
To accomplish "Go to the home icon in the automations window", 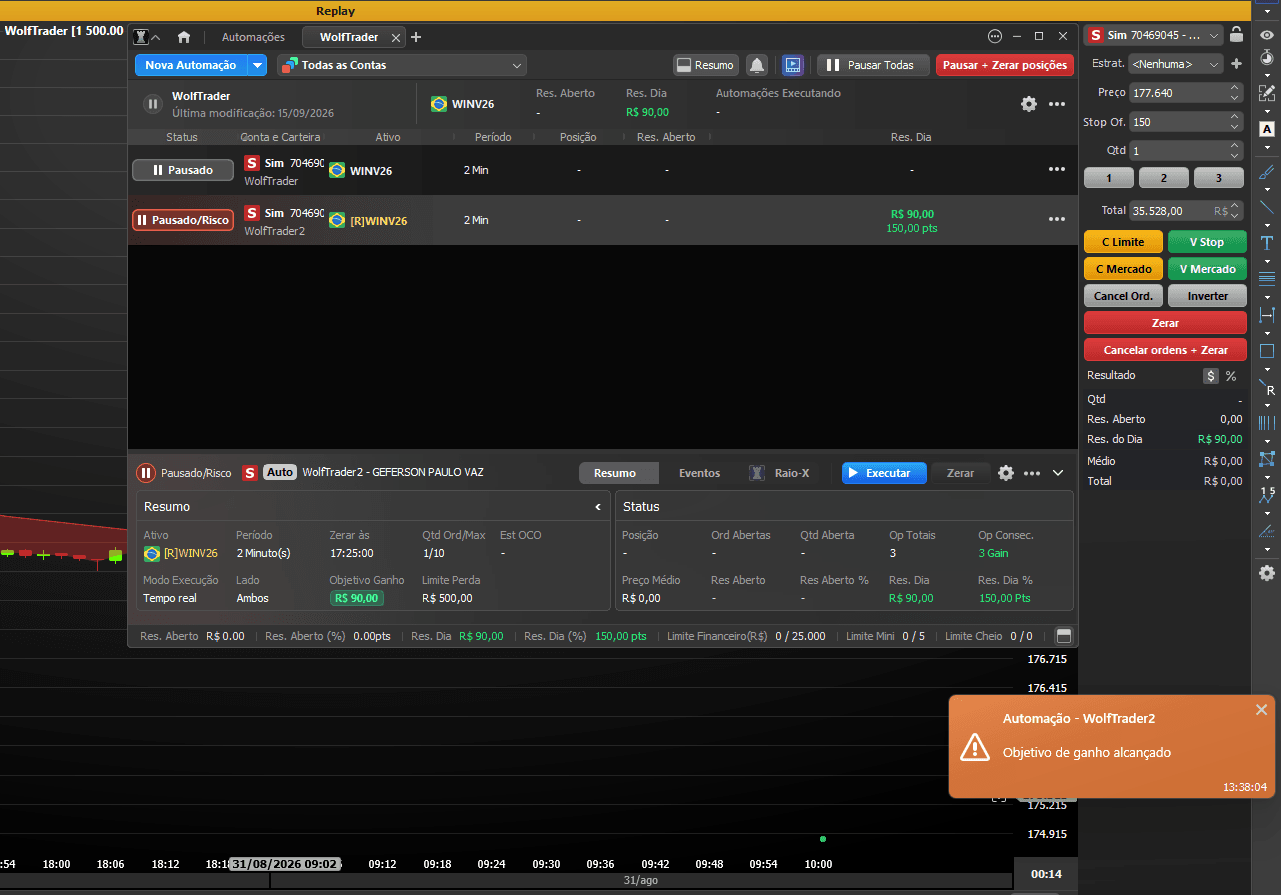I will tap(184, 37).
